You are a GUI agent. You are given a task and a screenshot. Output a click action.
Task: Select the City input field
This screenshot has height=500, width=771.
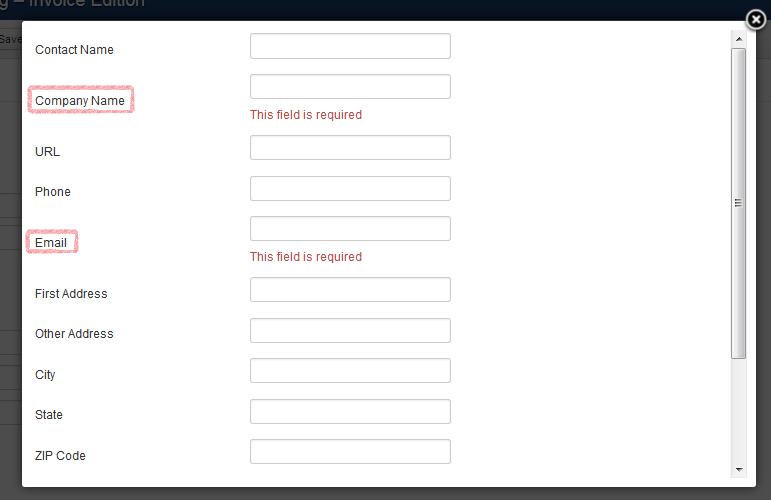350,371
